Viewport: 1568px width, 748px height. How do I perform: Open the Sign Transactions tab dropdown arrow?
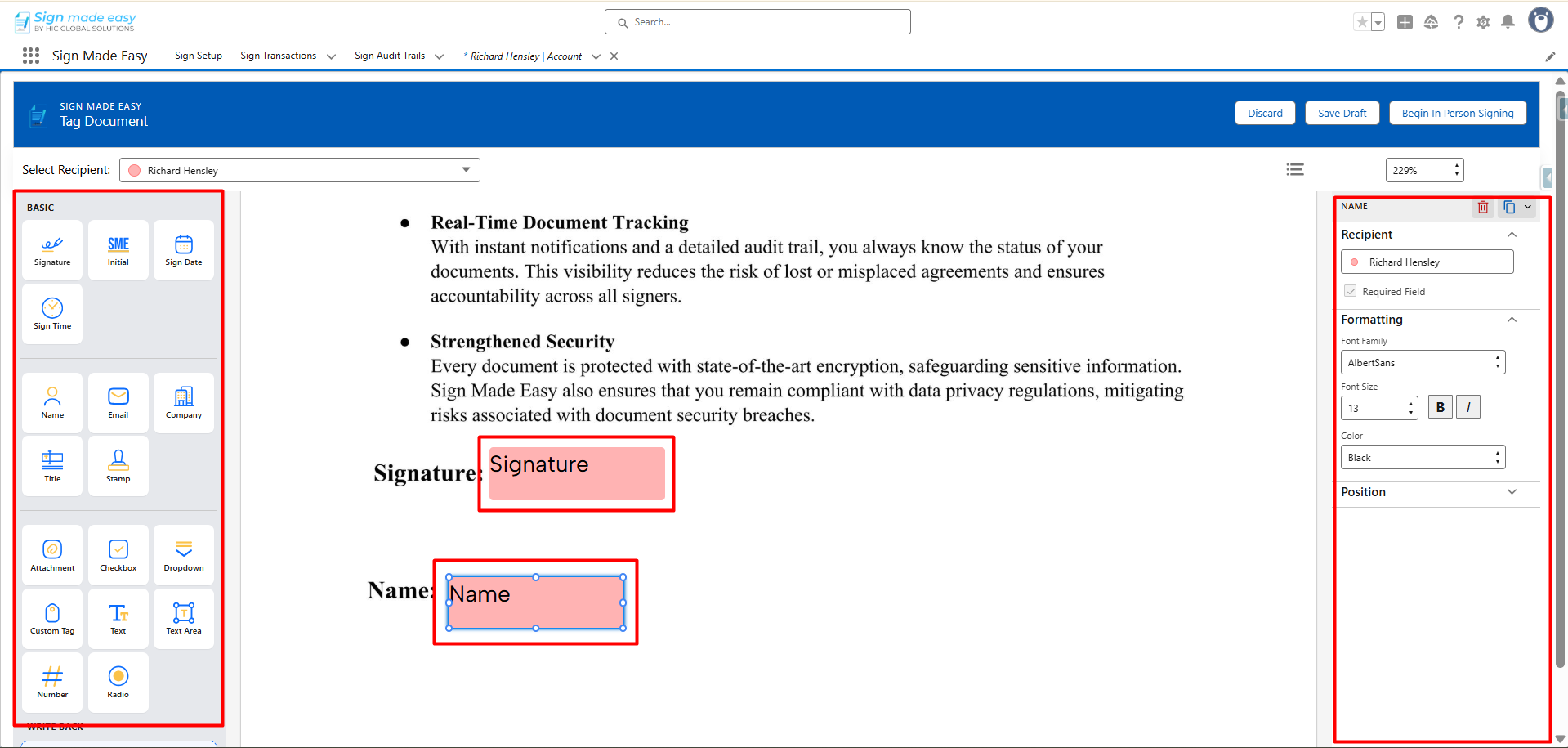331,56
